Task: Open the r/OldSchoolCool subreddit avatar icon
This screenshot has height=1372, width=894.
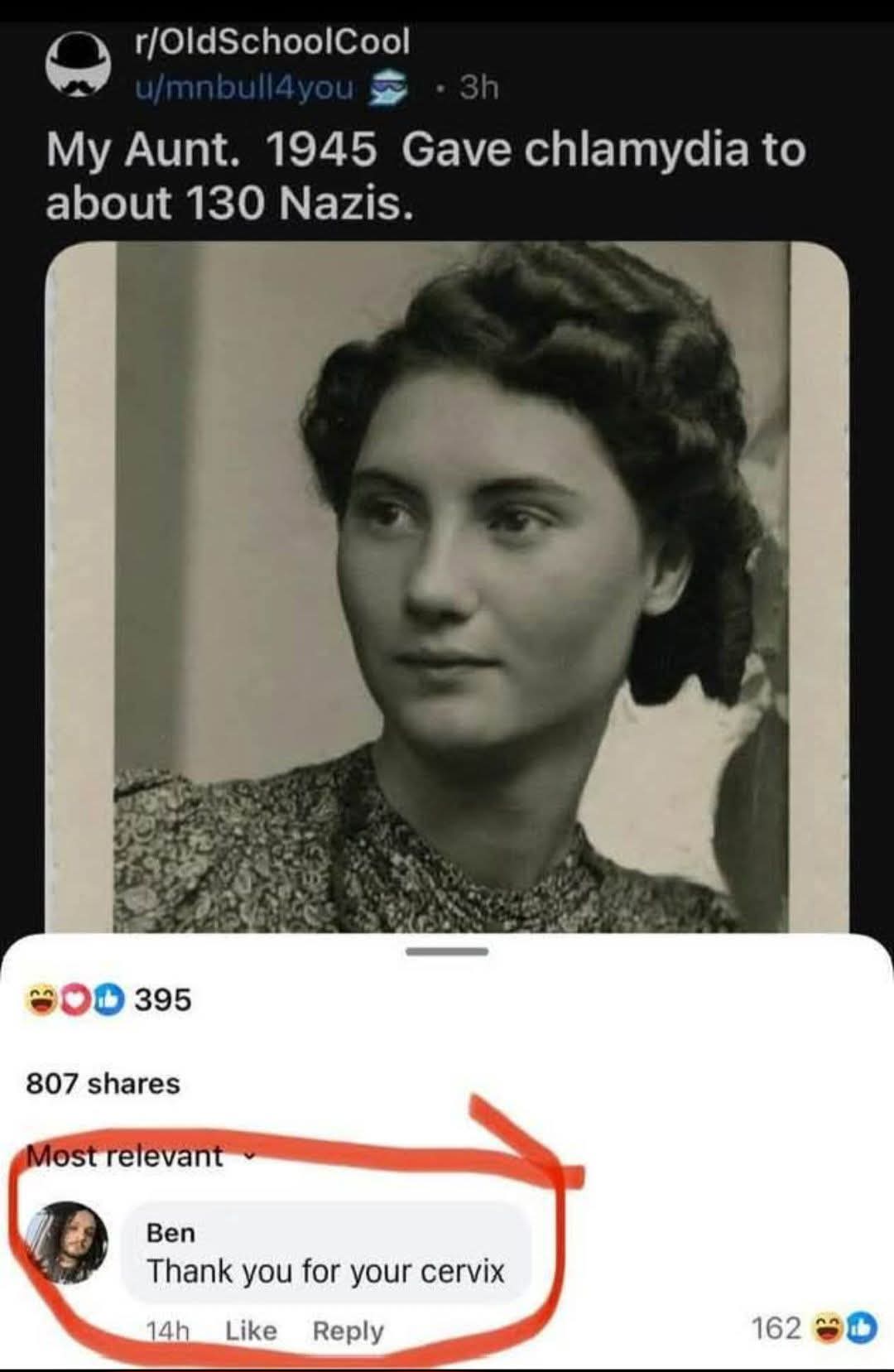Action: (x=79, y=64)
